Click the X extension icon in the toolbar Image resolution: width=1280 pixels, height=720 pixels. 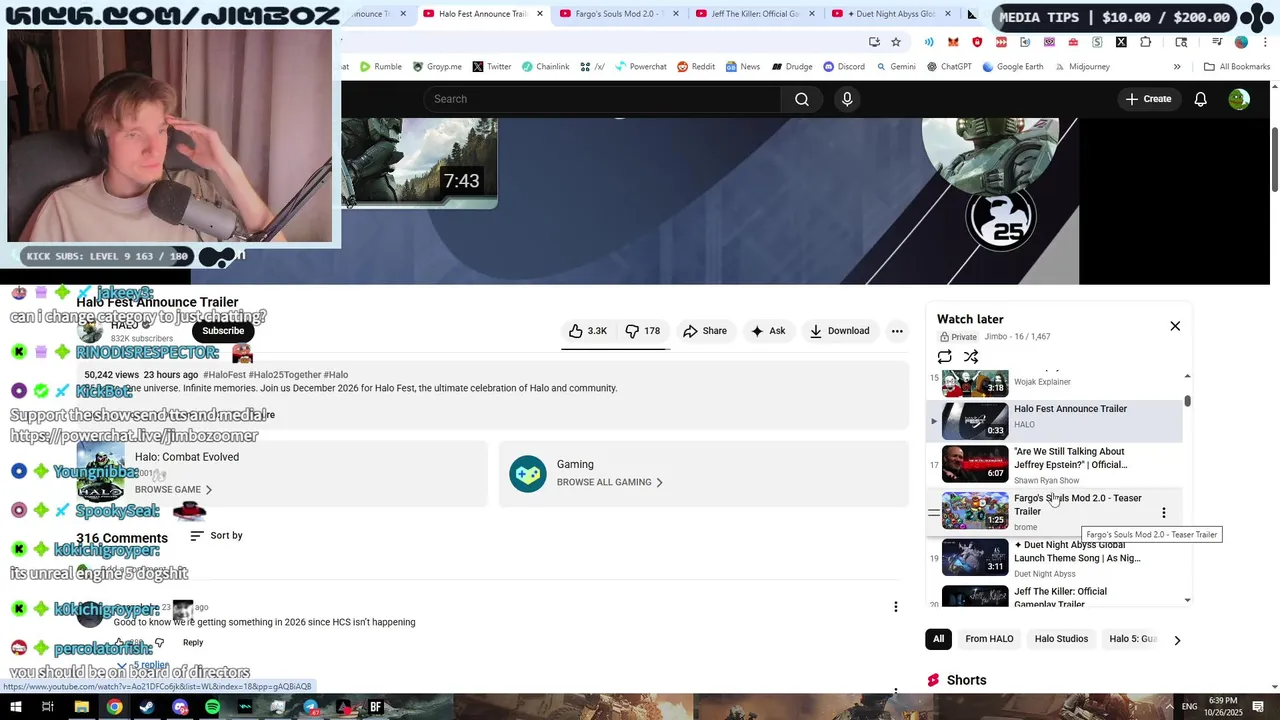[x=1121, y=42]
